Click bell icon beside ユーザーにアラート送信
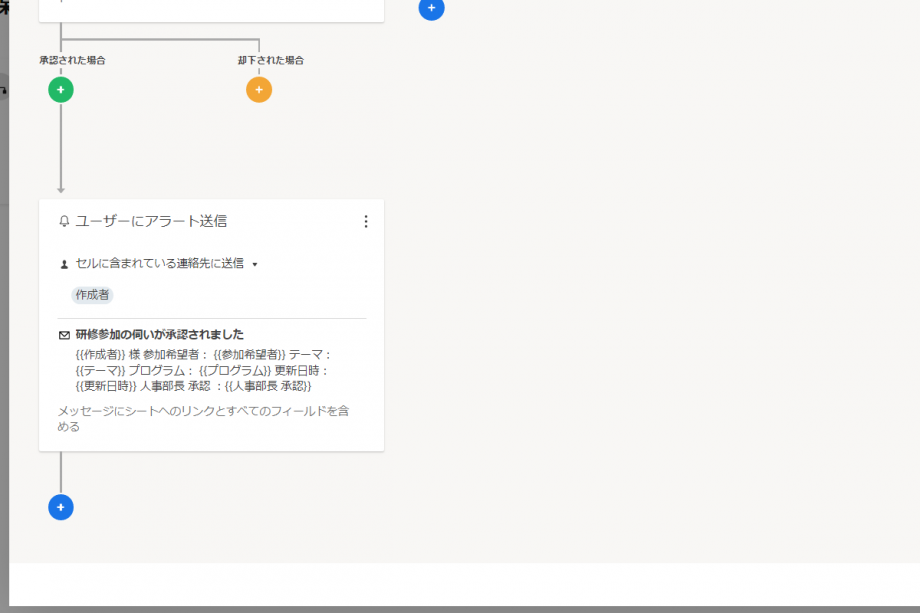 point(65,221)
